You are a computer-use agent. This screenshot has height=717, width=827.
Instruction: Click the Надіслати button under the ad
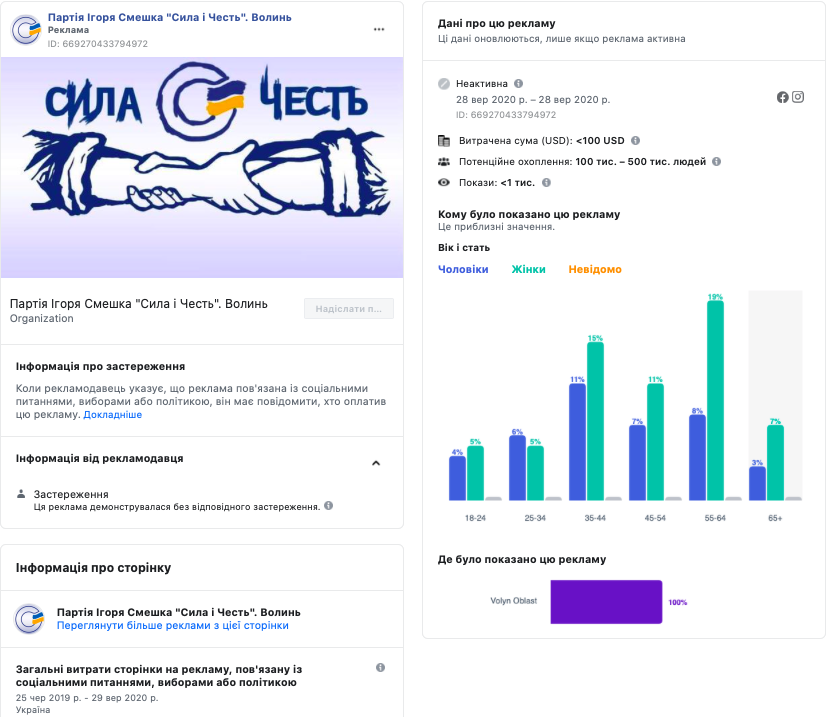click(x=349, y=309)
